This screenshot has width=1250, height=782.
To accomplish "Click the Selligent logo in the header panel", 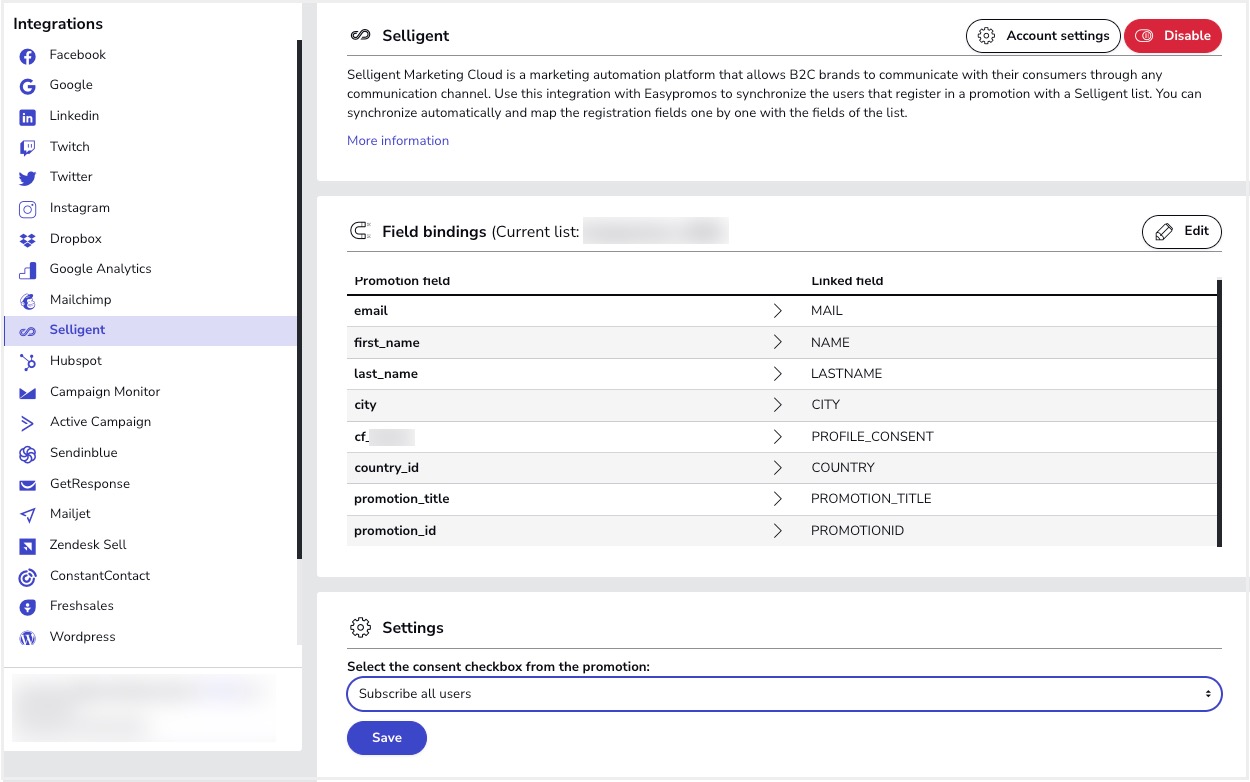I will 360,36.
